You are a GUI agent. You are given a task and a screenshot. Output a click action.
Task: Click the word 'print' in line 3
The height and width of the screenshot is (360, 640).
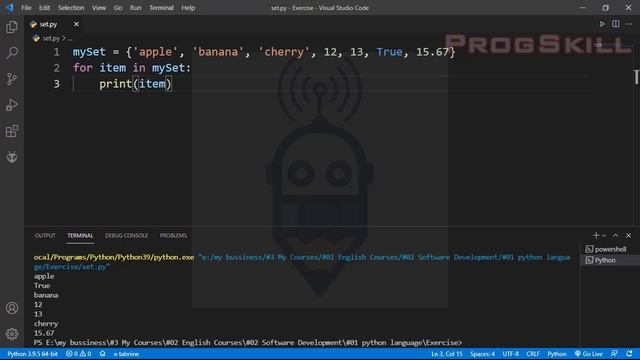116,84
